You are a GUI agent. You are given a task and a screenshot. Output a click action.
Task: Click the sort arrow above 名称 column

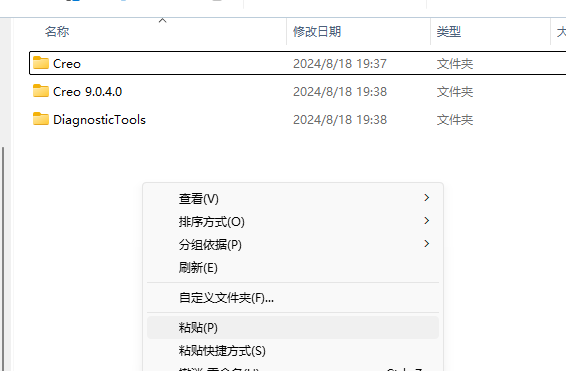pyautogui.click(x=162, y=21)
